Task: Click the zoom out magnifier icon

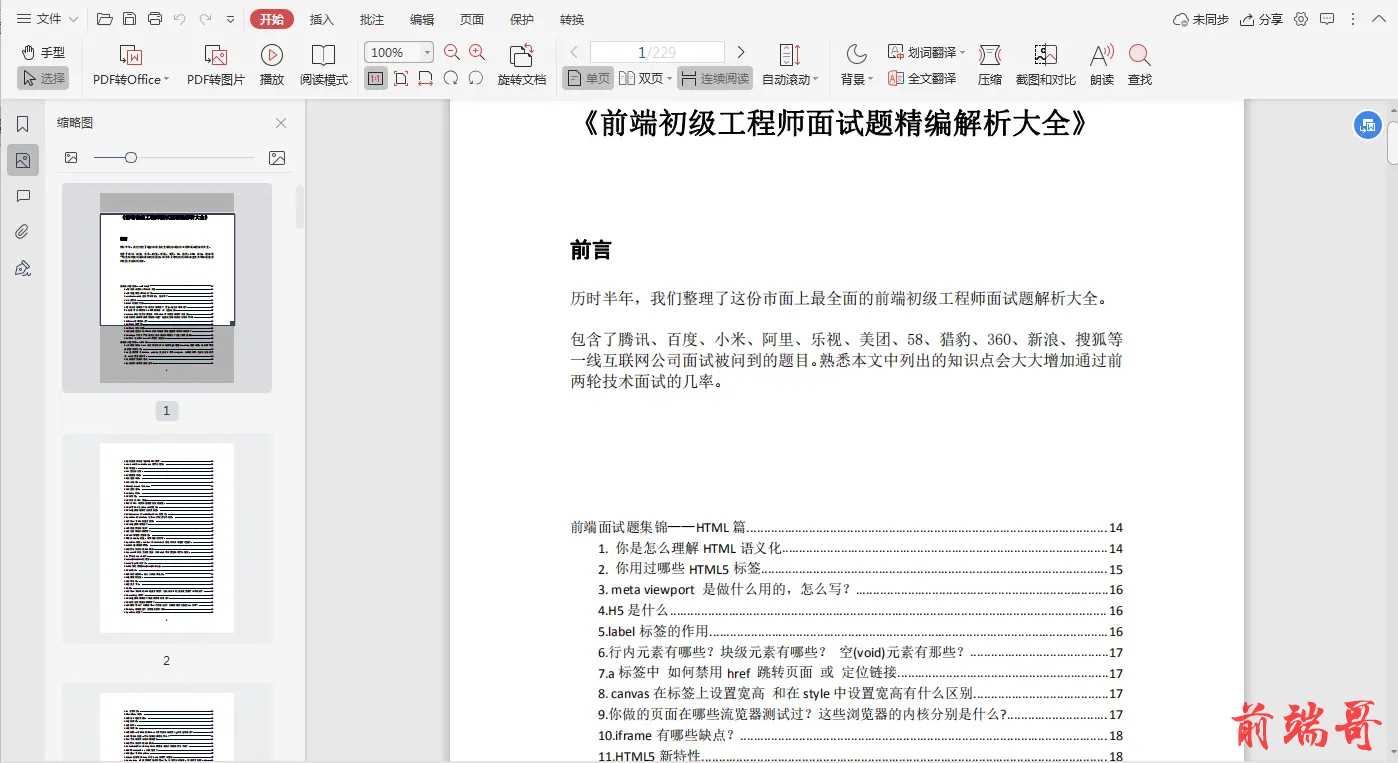Action: (x=452, y=52)
